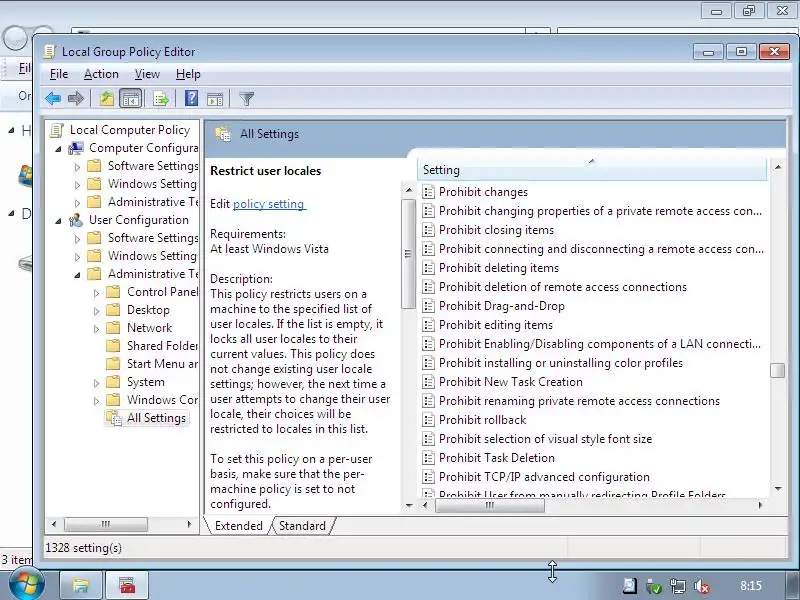Click the User Configuration node icon
This screenshot has width=800, height=600.
click(x=76, y=220)
